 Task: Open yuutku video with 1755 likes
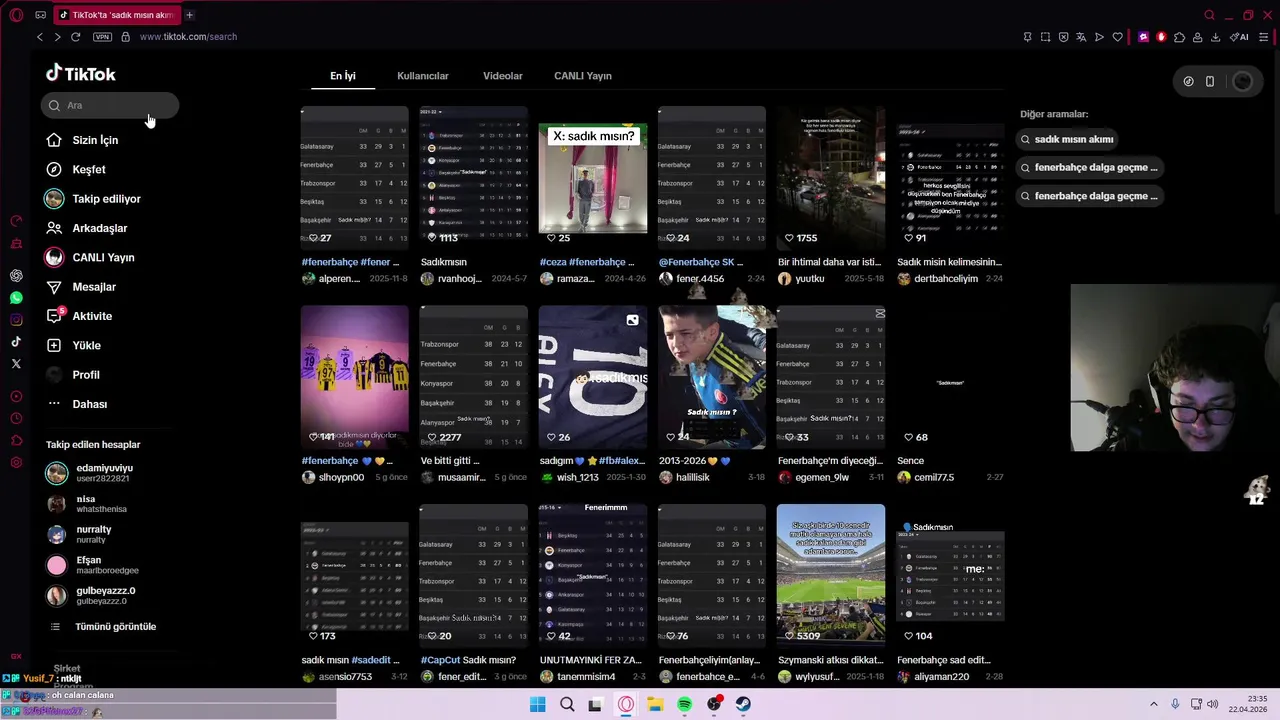coord(831,178)
